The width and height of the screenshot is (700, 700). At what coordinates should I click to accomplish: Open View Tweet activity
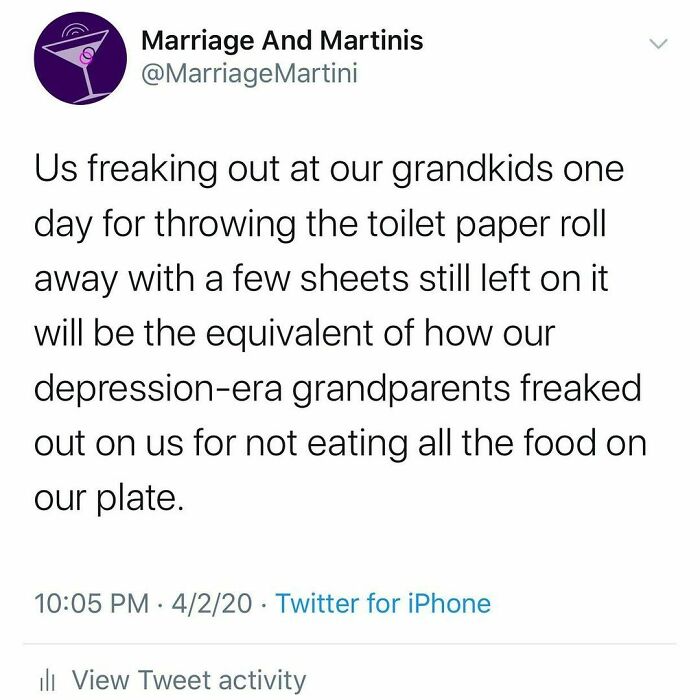(x=188, y=681)
